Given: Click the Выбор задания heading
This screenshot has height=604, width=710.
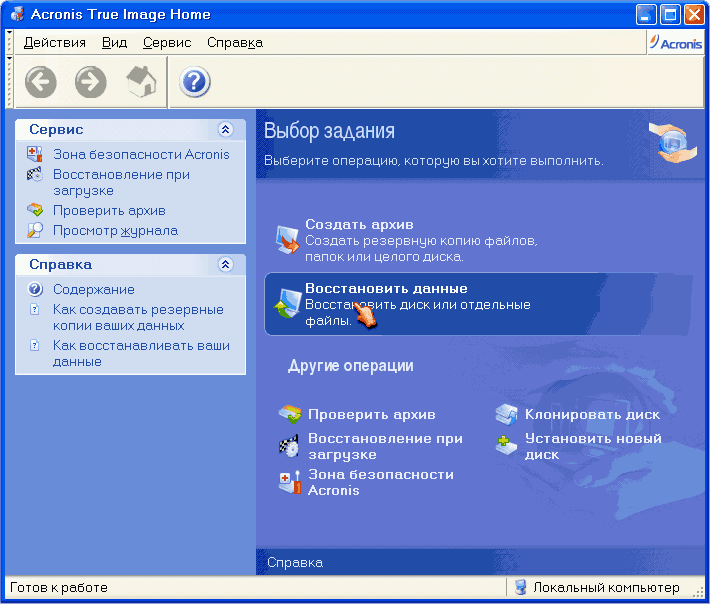Looking at the screenshot, I should pos(329,131).
